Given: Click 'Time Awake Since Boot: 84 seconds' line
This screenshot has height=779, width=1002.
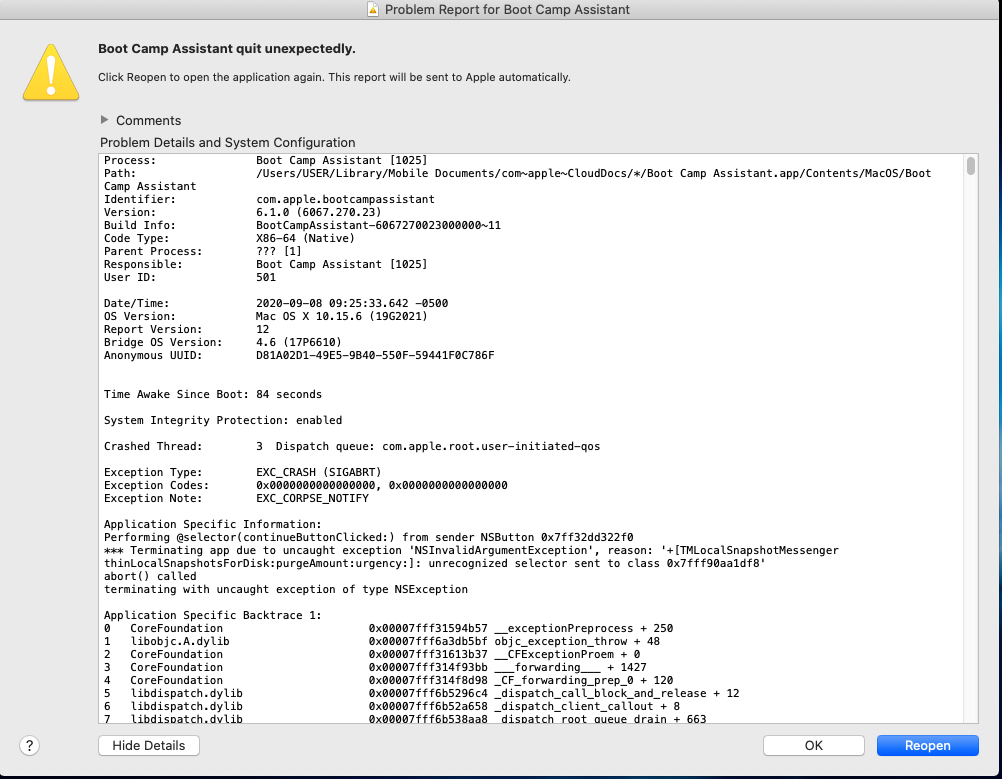Looking at the screenshot, I should (213, 394).
